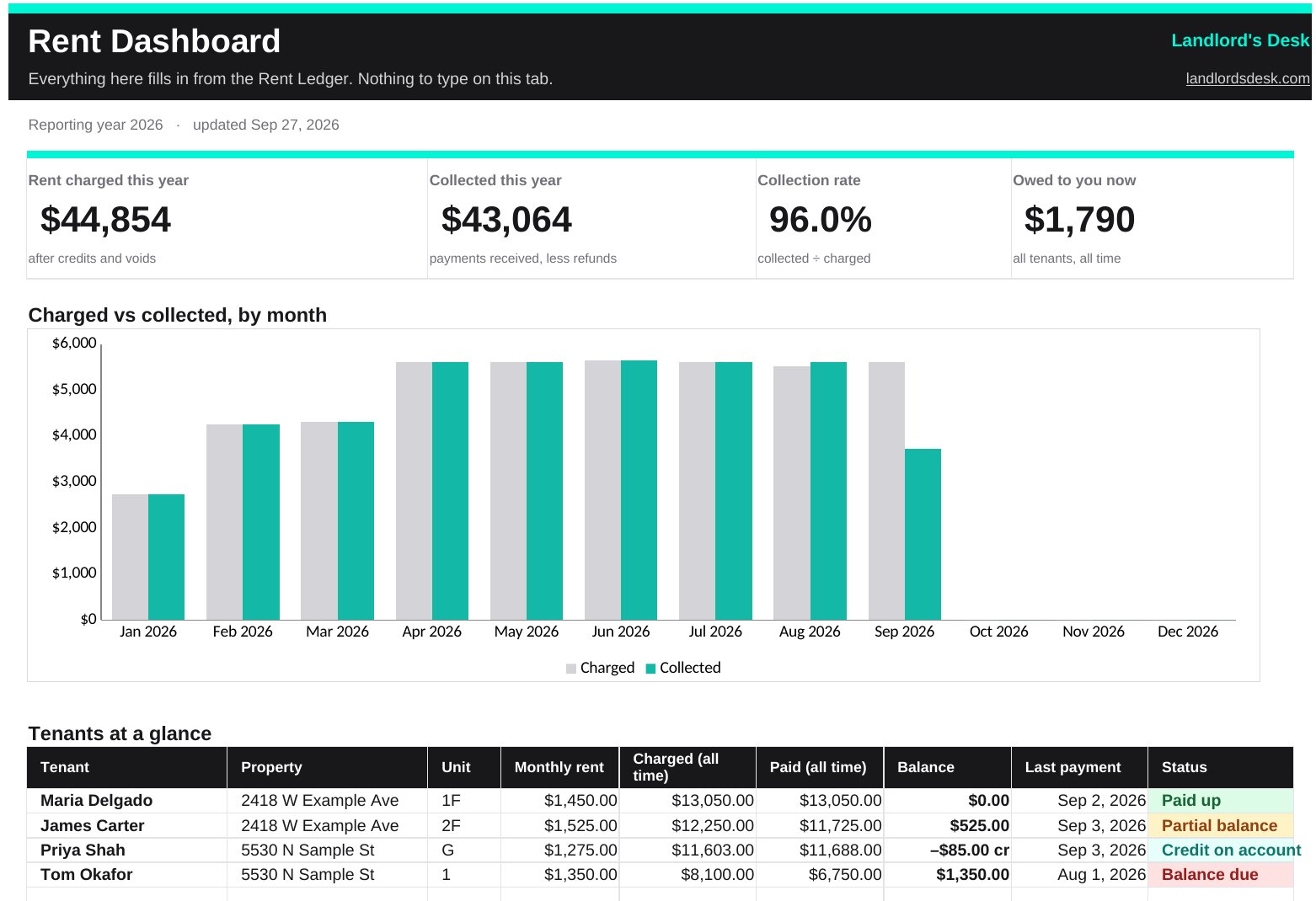Click the Dec 2026 axis label
Screen dimensions: 1316x901
[1188, 632]
